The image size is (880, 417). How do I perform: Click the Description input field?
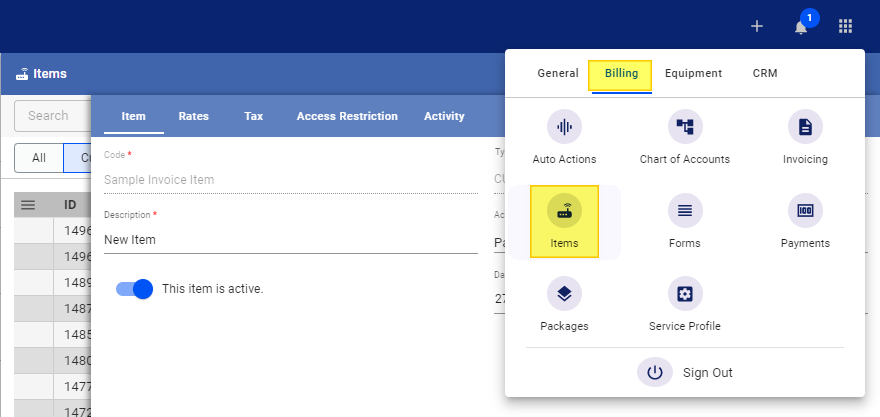click(290, 240)
